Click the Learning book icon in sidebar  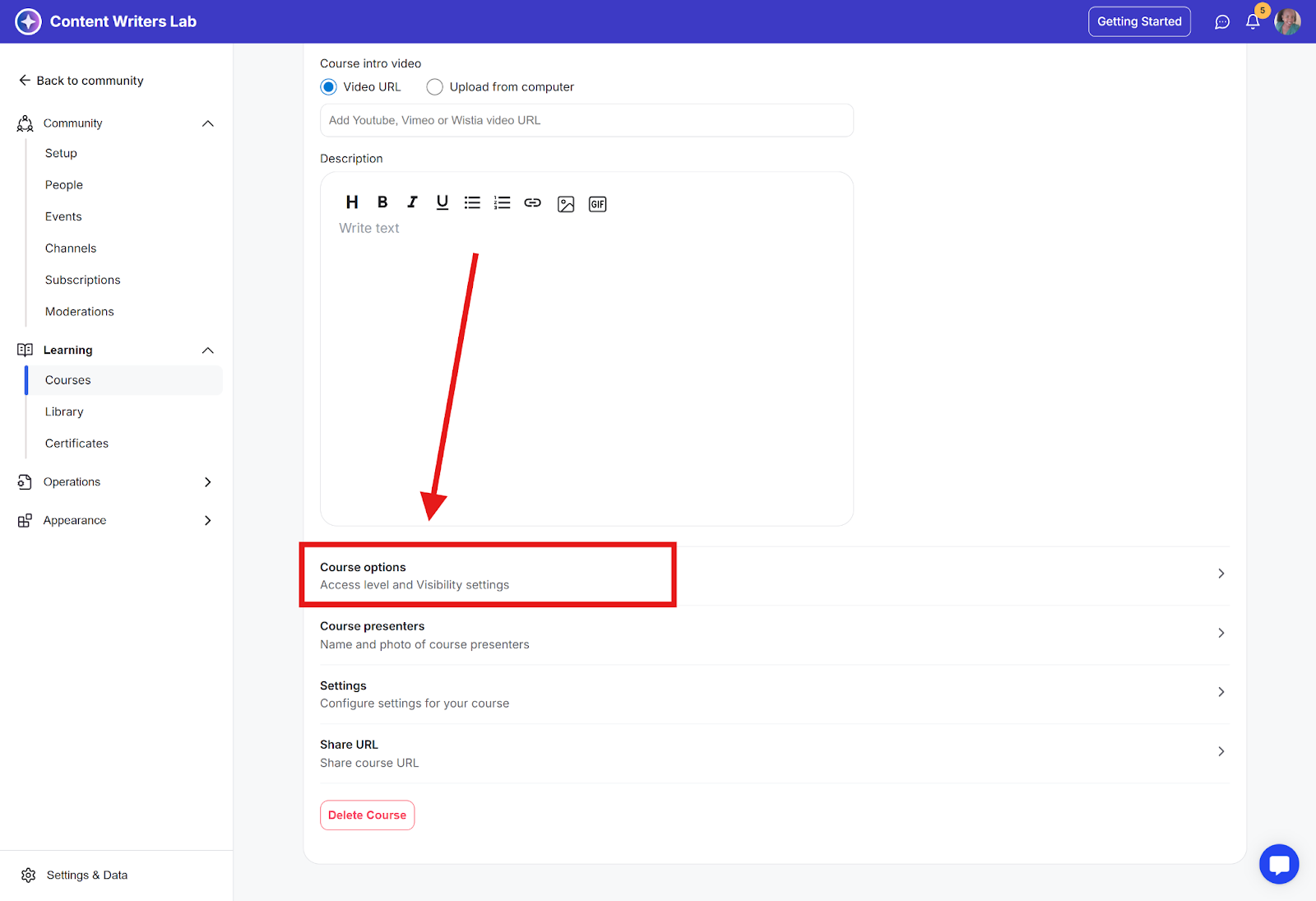25,350
